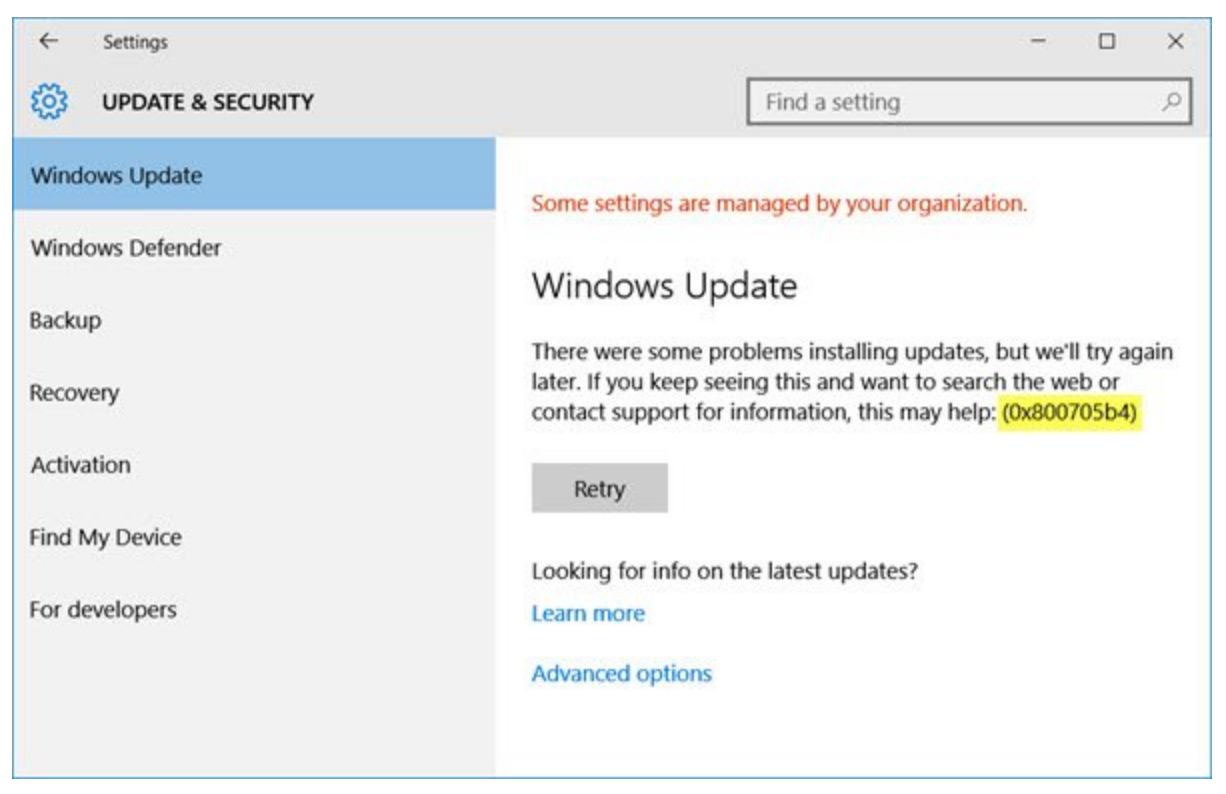Click the Retry button

pyautogui.click(x=599, y=489)
